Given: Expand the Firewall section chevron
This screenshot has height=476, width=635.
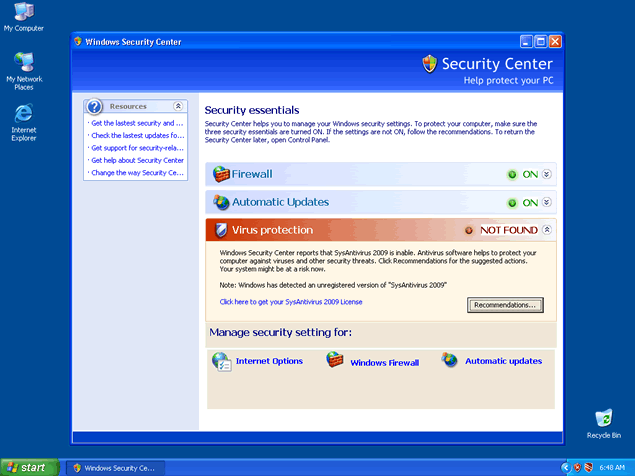Looking at the screenshot, I should pos(547,174).
